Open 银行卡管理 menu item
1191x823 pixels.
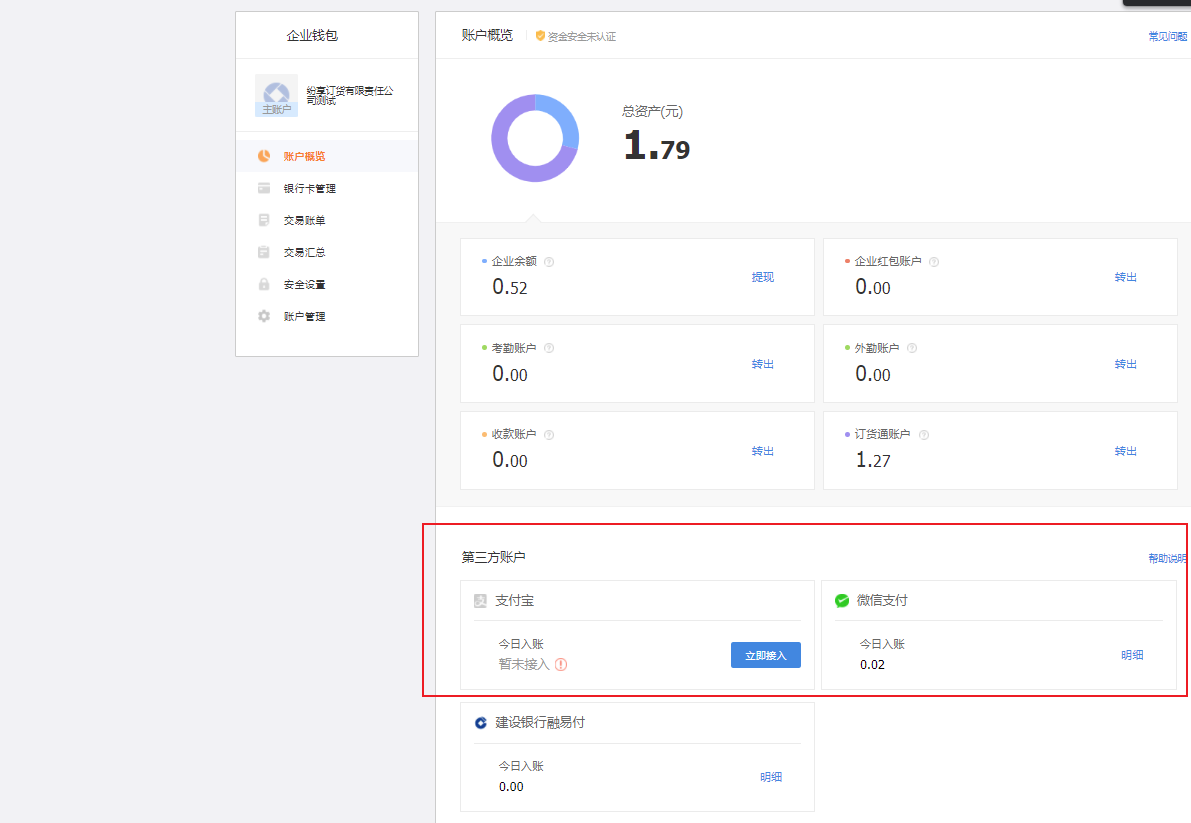pos(309,188)
